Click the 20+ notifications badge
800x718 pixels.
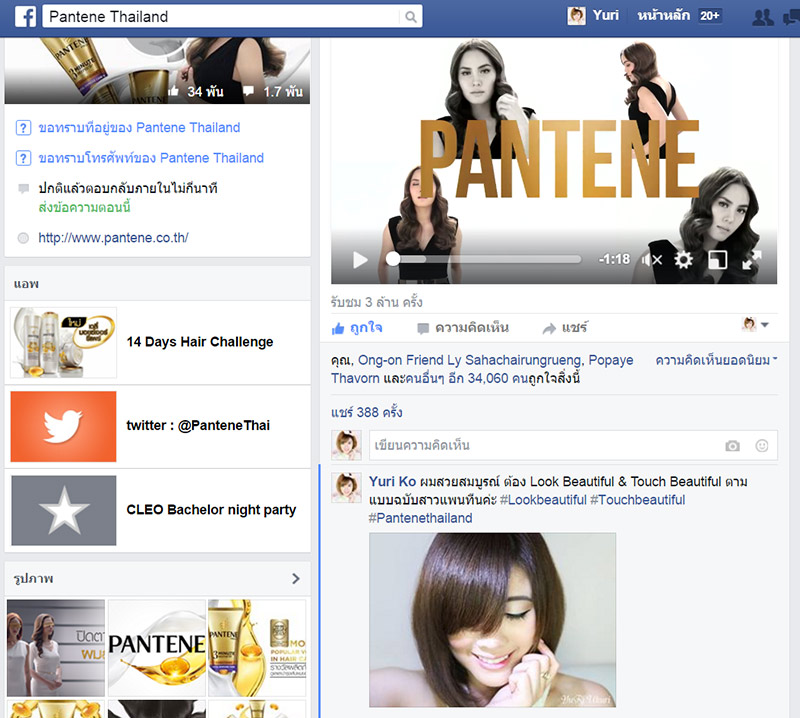tap(710, 16)
